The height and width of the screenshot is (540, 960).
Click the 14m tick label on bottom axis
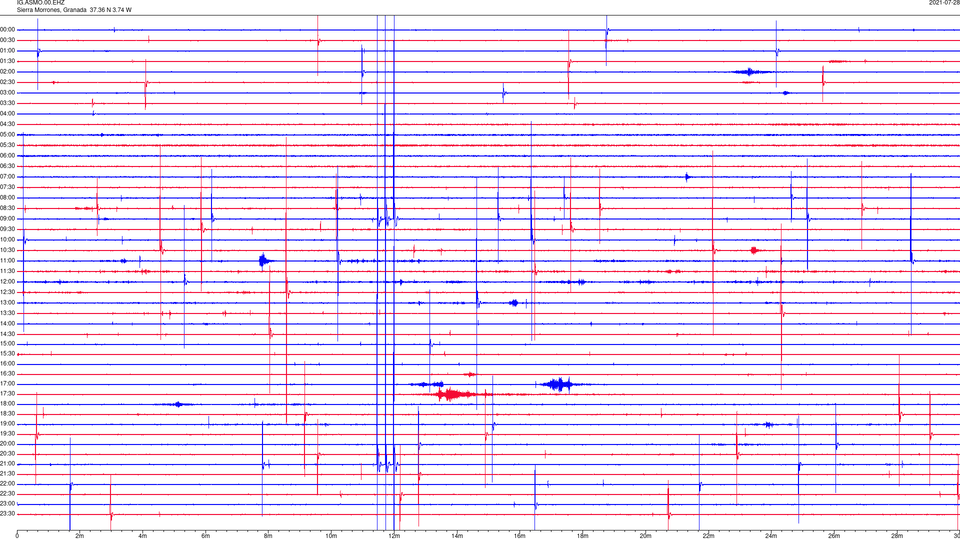click(x=457, y=536)
